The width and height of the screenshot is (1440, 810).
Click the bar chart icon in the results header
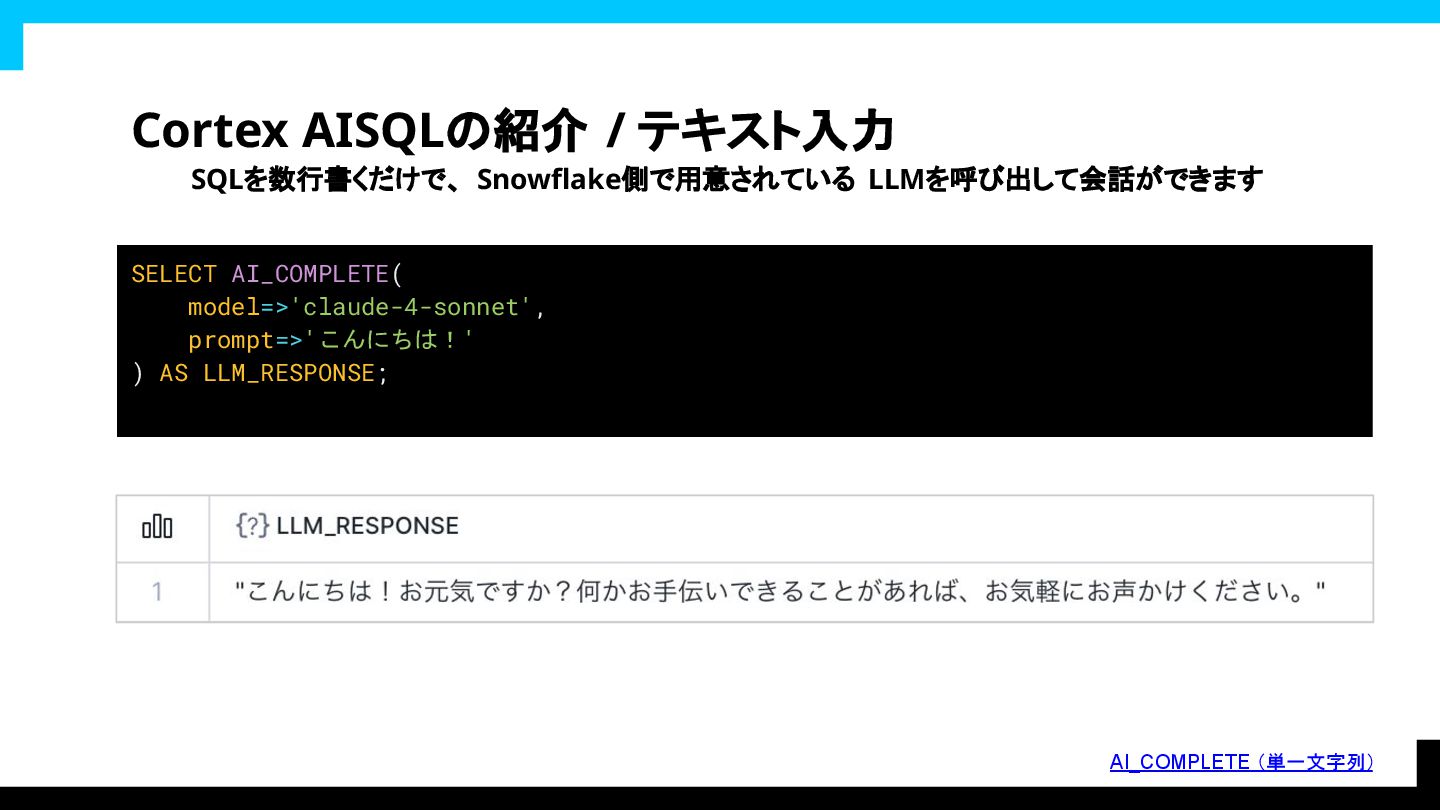click(x=157, y=526)
